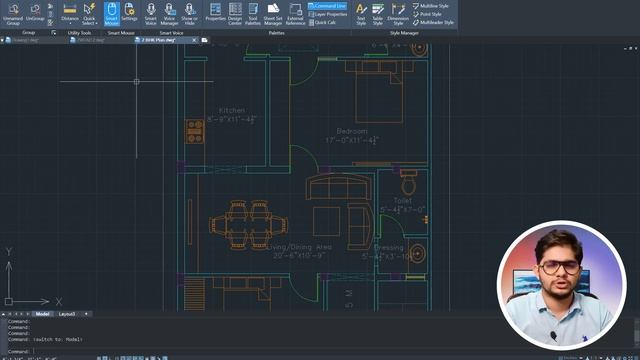Click Show or Hide voice icon
The width and height of the screenshot is (640, 360).
189,14
